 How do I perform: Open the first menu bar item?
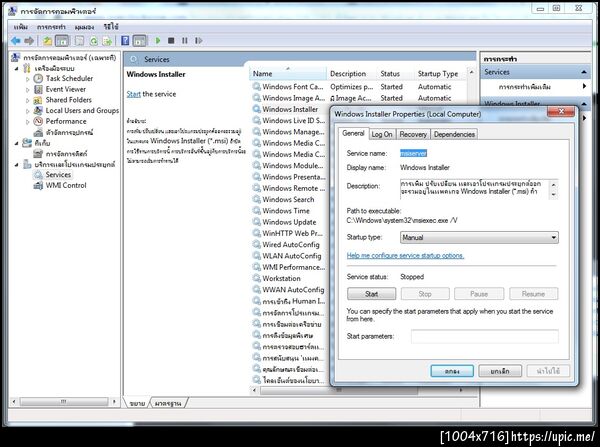click(x=21, y=27)
